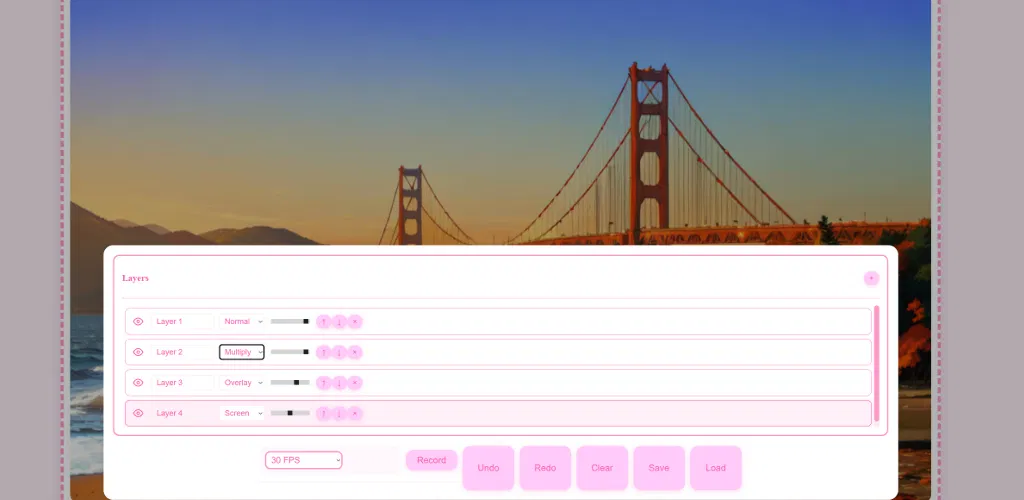Edit the Layer 4 name field
This screenshot has height=500, width=1024.
(x=183, y=413)
